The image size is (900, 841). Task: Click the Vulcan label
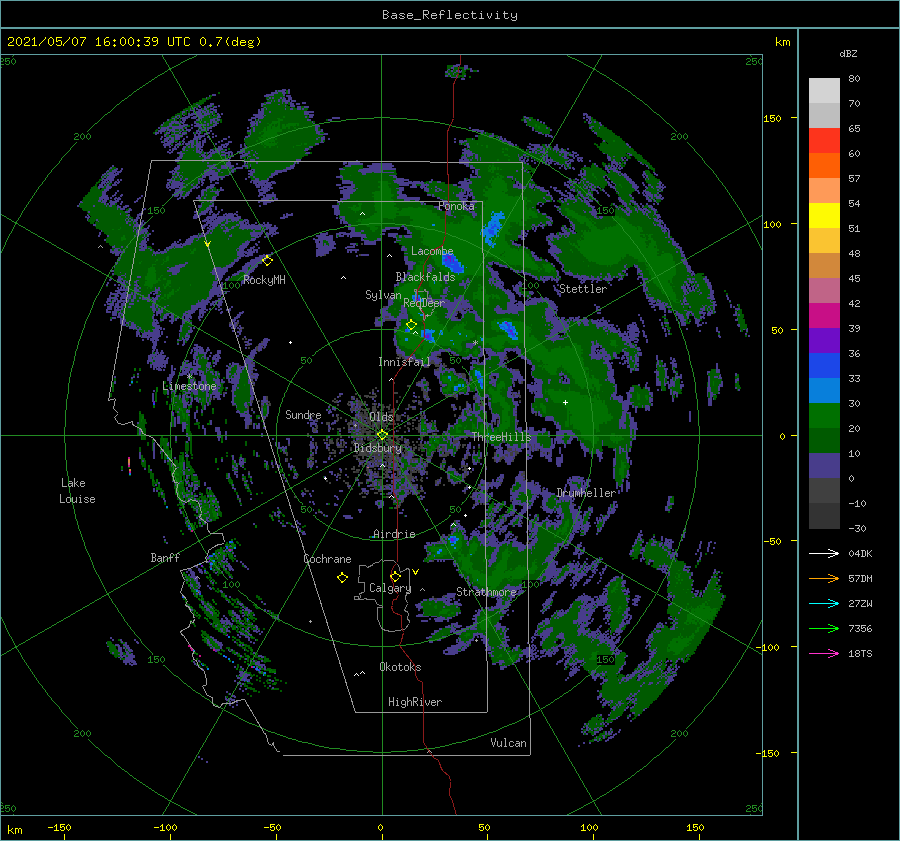(x=508, y=743)
